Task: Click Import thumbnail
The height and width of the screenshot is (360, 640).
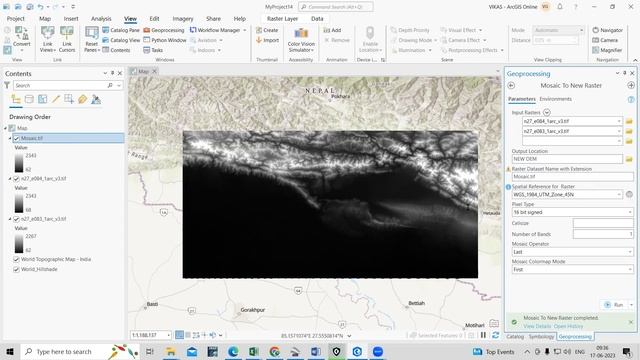Action: pos(267,40)
